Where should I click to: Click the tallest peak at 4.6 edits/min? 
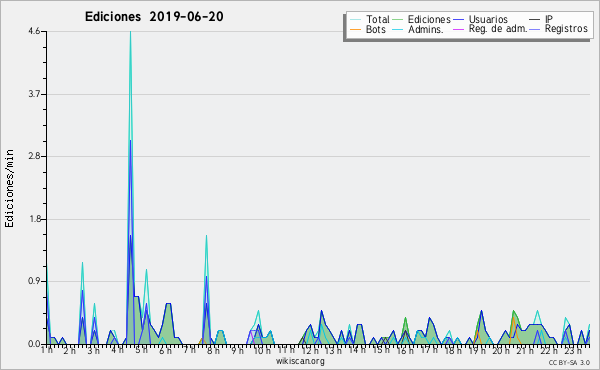click(x=130, y=32)
